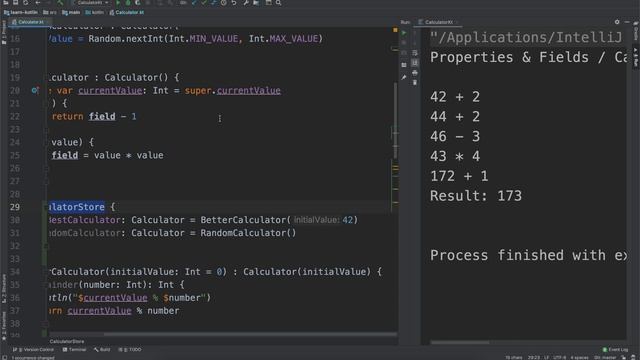
Task: Click the Search Everywhere magnifier icon
Action: pyautogui.click(x=278, y=2)
